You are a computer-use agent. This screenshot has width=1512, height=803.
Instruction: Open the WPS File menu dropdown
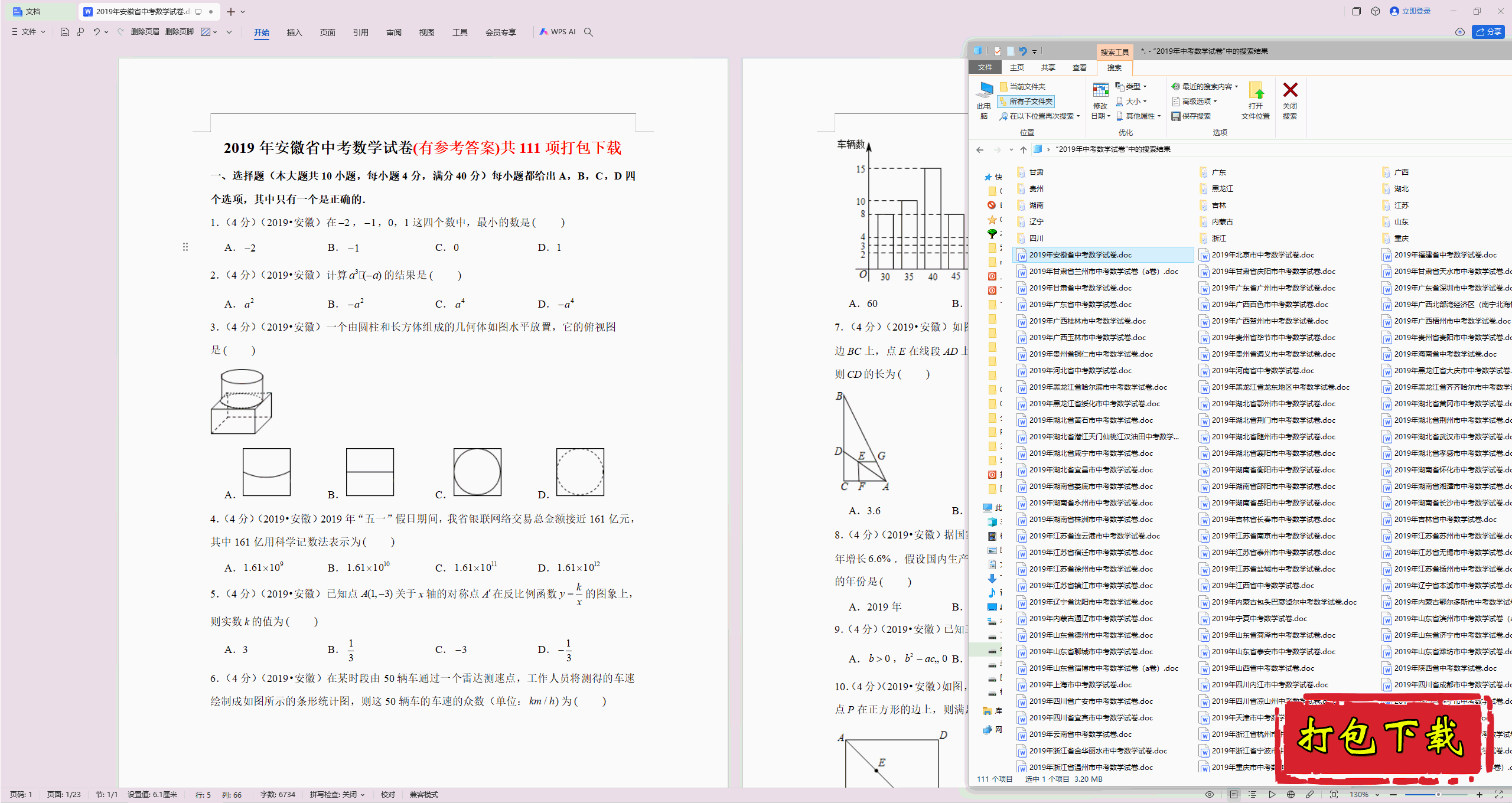[28, 32]
